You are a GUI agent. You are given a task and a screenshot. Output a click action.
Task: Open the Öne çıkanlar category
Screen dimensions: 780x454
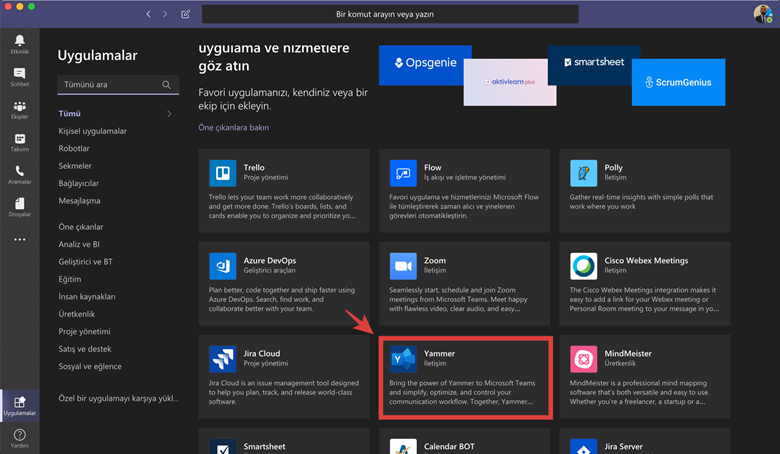[x=81, y=227]
